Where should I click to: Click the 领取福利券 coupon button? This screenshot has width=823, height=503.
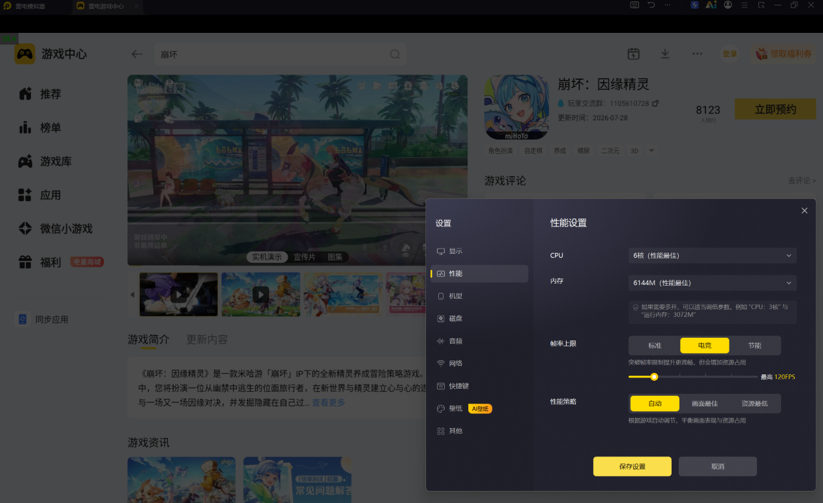coord(784,54)
